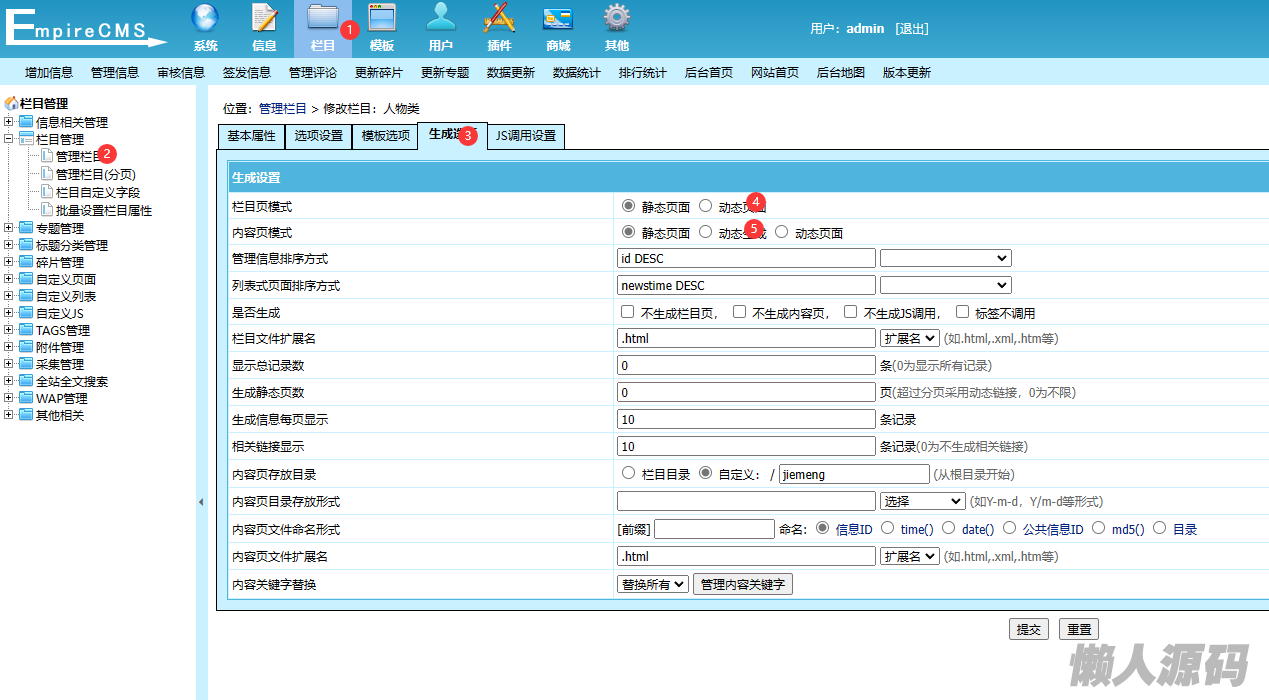Click the 提交 submit button
The image size is (1269, 700).
pos(1028,629)
